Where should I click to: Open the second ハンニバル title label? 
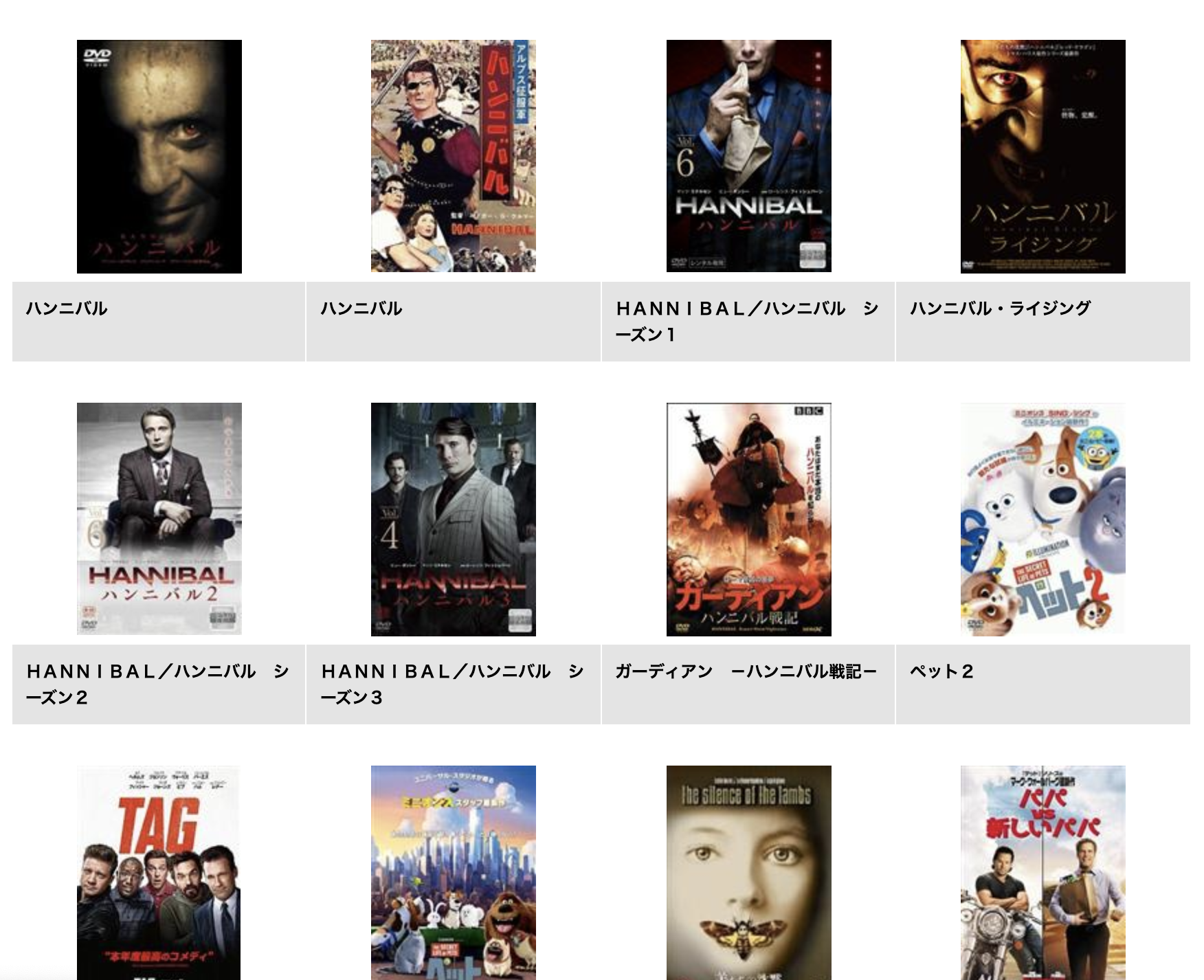click(361, 309)
